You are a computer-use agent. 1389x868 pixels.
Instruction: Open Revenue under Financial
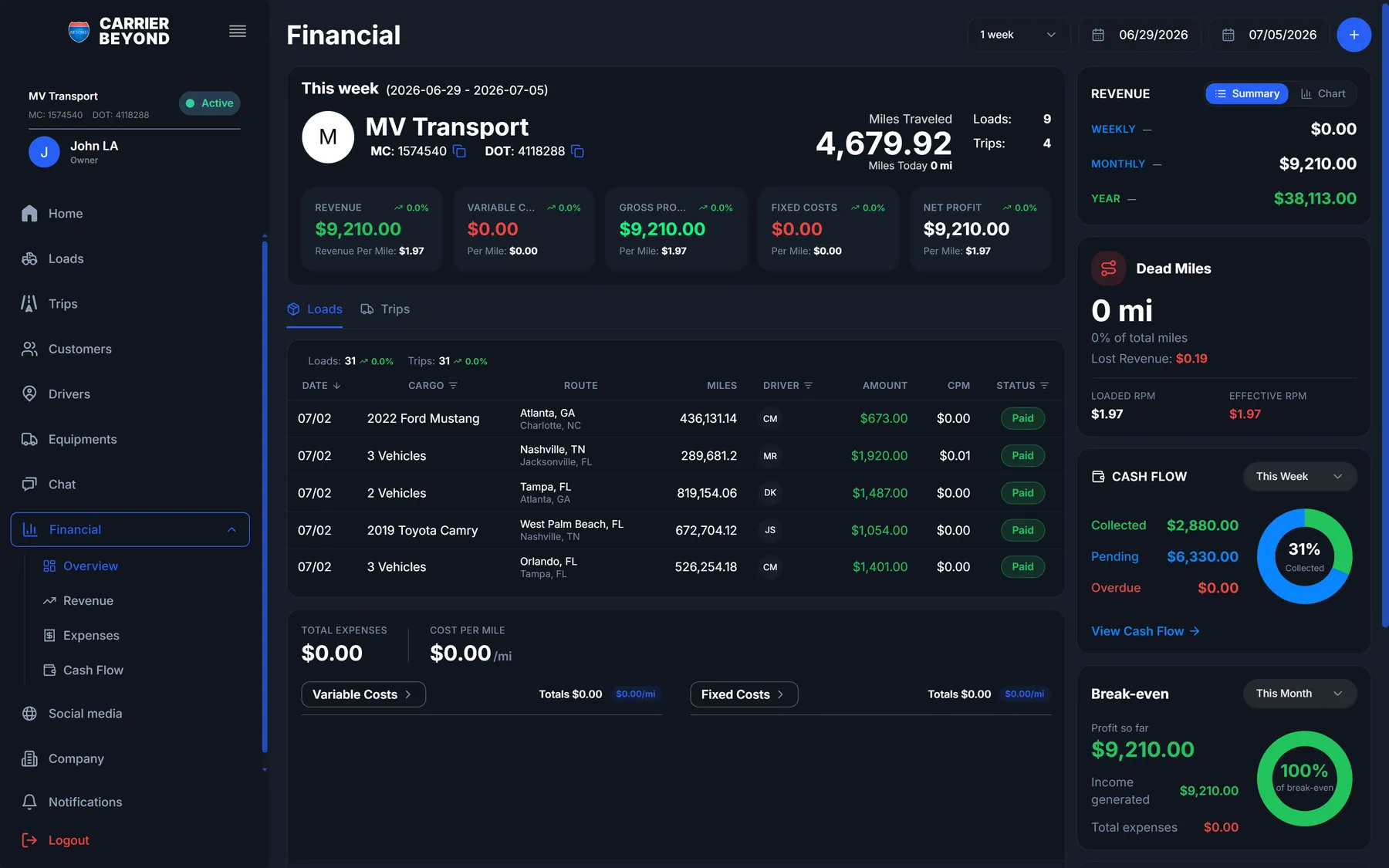click(79, 601)
